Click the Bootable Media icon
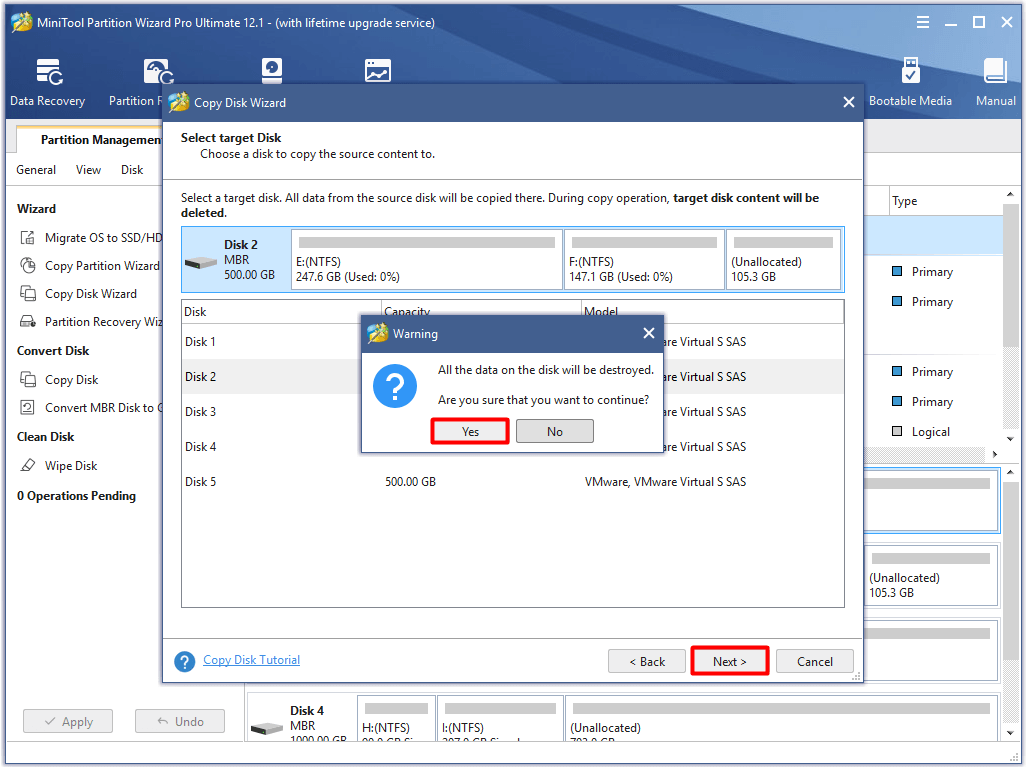Screen dimensions: 1027x767 pos(910,70)
